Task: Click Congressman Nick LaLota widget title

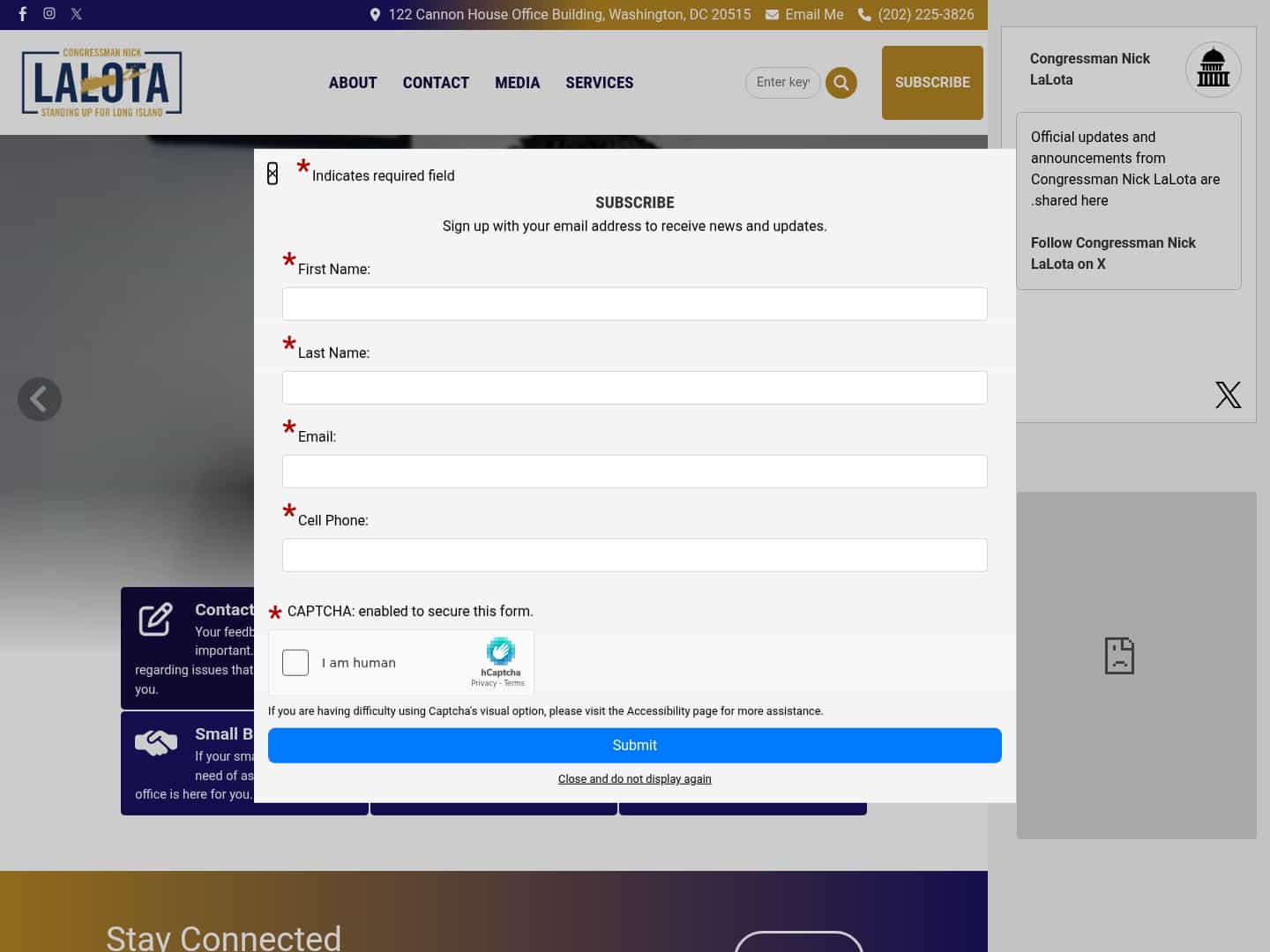Action: tap(1090, 69)
